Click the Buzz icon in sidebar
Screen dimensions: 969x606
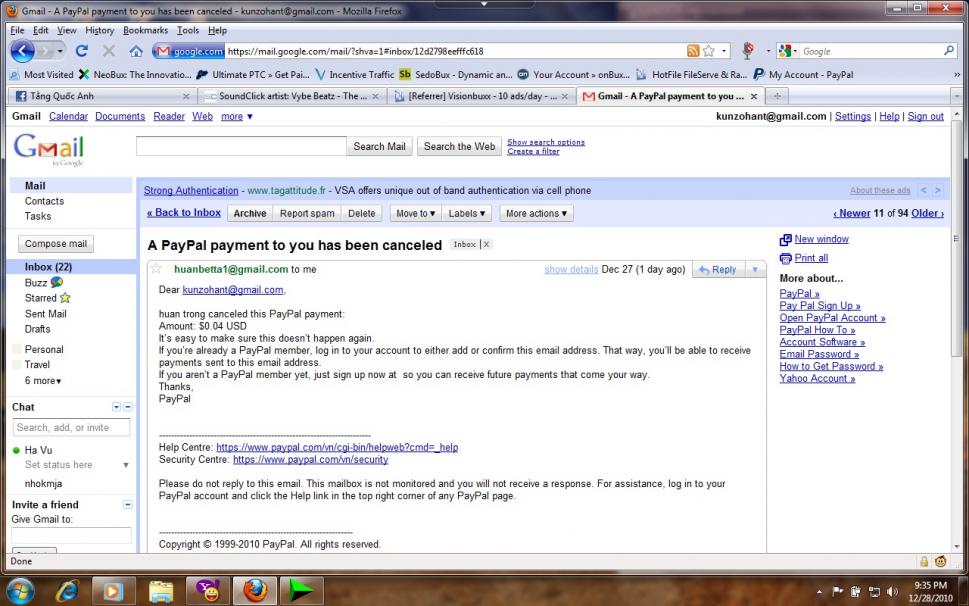click(x=57, y=282)
